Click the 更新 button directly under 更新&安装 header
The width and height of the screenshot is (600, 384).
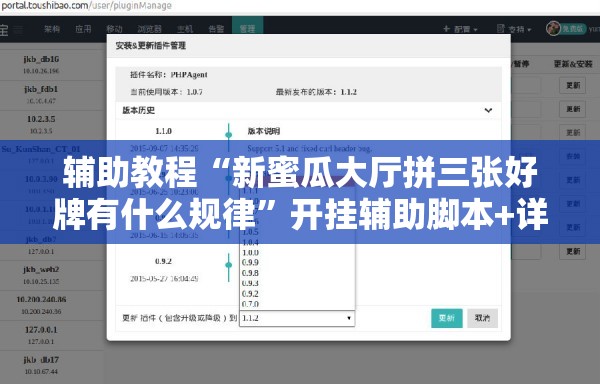(572, 85)
